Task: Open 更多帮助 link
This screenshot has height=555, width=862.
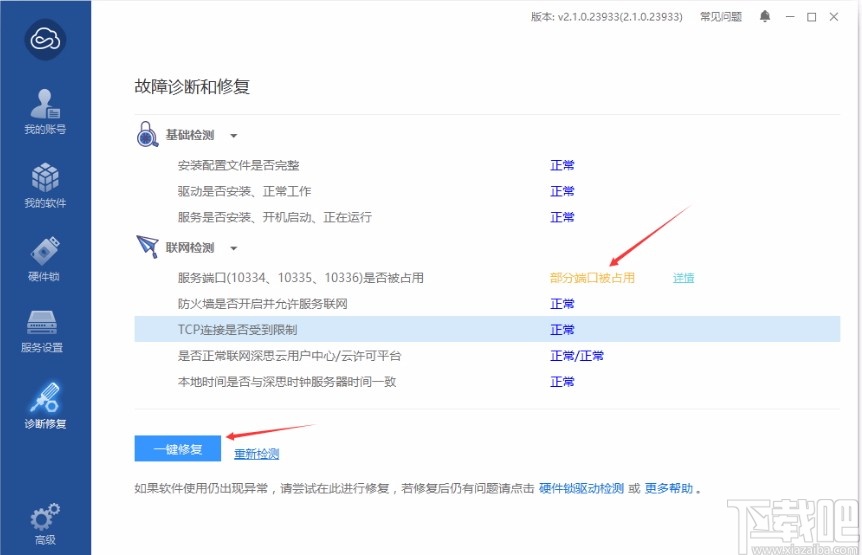Action: tap(668, 488)
